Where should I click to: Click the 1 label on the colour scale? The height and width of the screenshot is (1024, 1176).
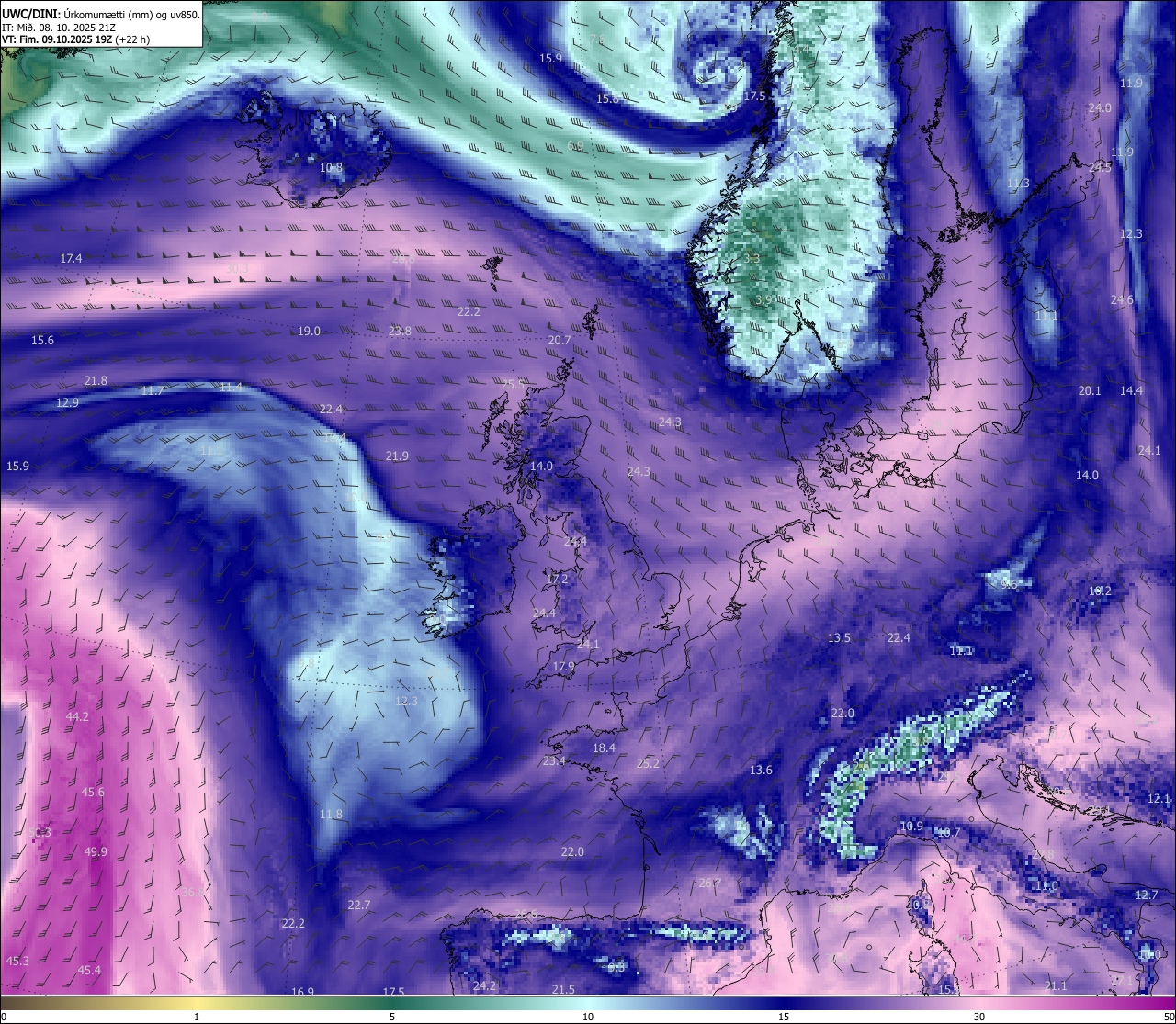pyautogui.click(x=197, y=1017)
